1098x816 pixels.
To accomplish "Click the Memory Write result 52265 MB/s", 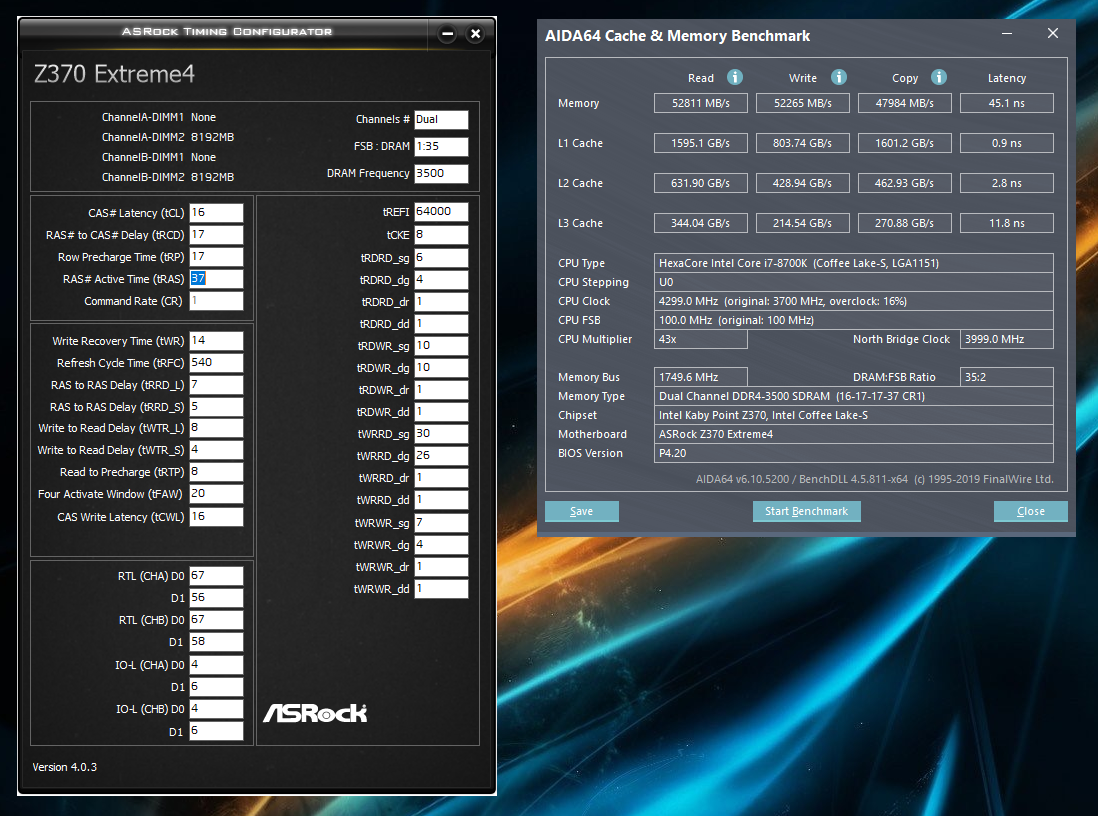I will [802, 103].
